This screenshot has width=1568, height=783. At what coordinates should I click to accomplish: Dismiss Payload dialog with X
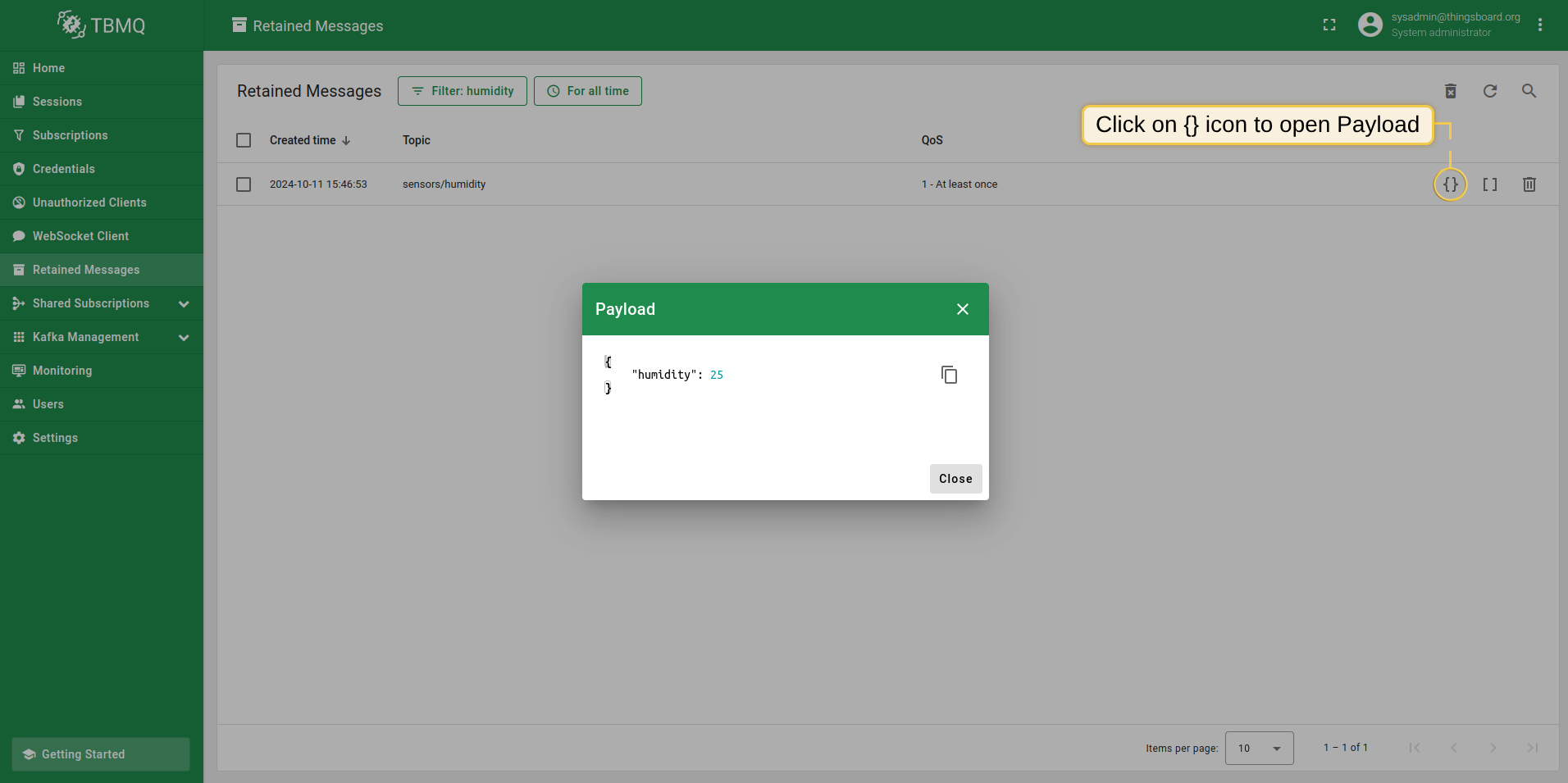(x=962, y=309)
